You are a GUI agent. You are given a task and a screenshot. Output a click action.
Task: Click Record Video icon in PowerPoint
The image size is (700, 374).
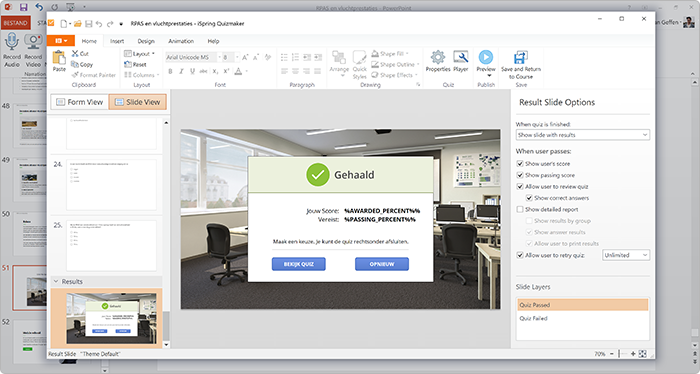click(33, 42)
